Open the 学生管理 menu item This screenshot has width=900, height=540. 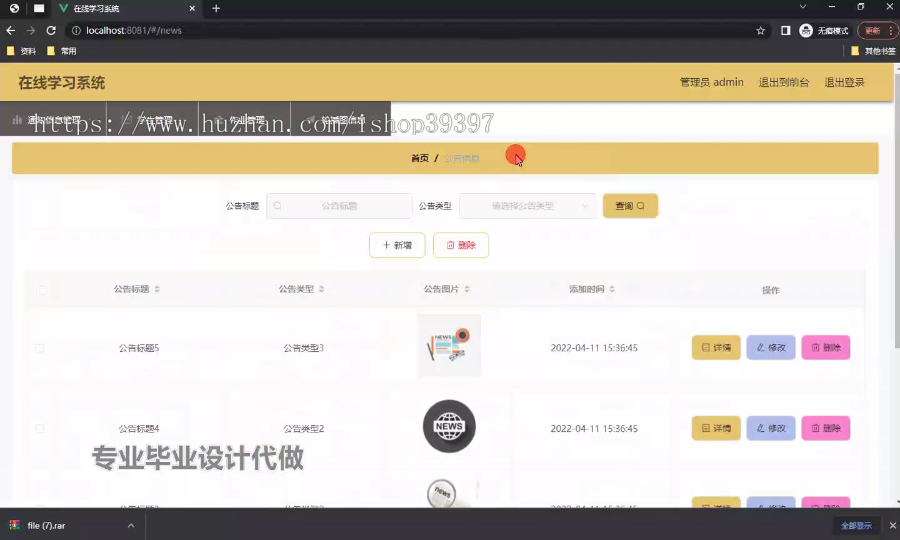coord(153,119)
